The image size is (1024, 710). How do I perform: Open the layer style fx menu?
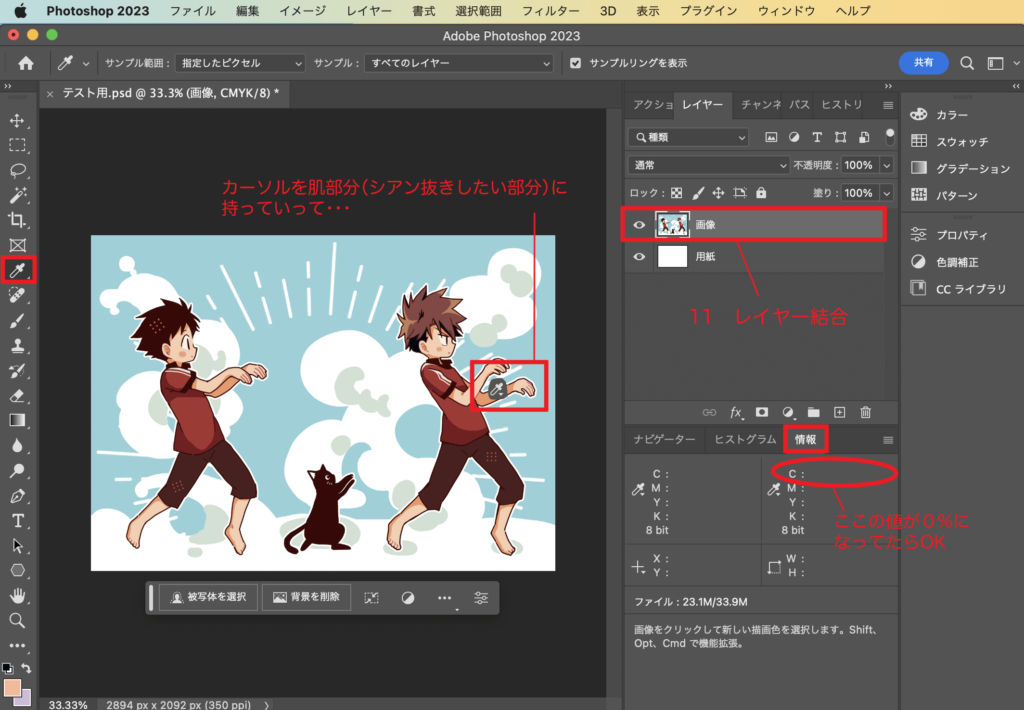736,412
